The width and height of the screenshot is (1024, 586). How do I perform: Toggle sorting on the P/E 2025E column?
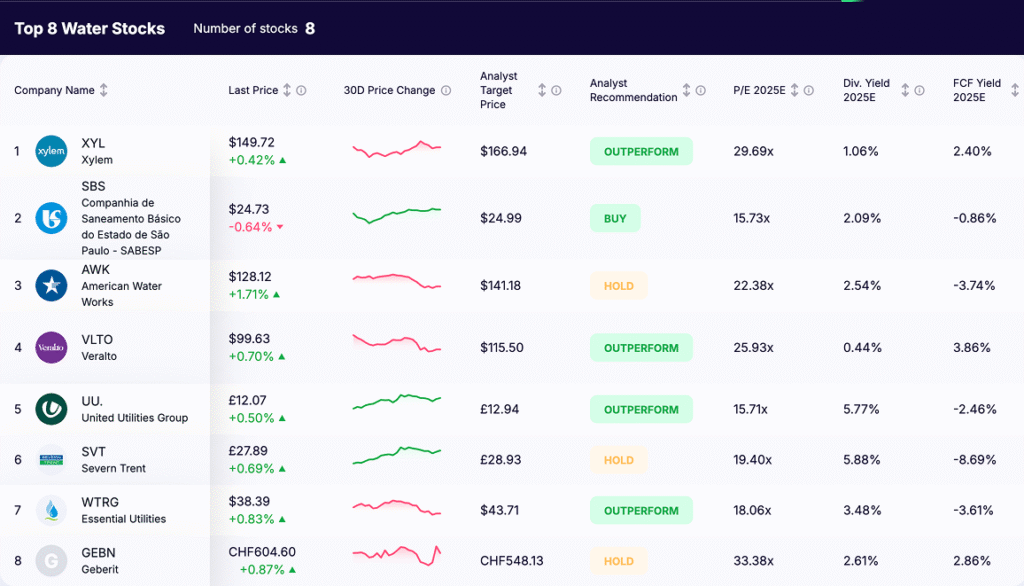[793, 90]
